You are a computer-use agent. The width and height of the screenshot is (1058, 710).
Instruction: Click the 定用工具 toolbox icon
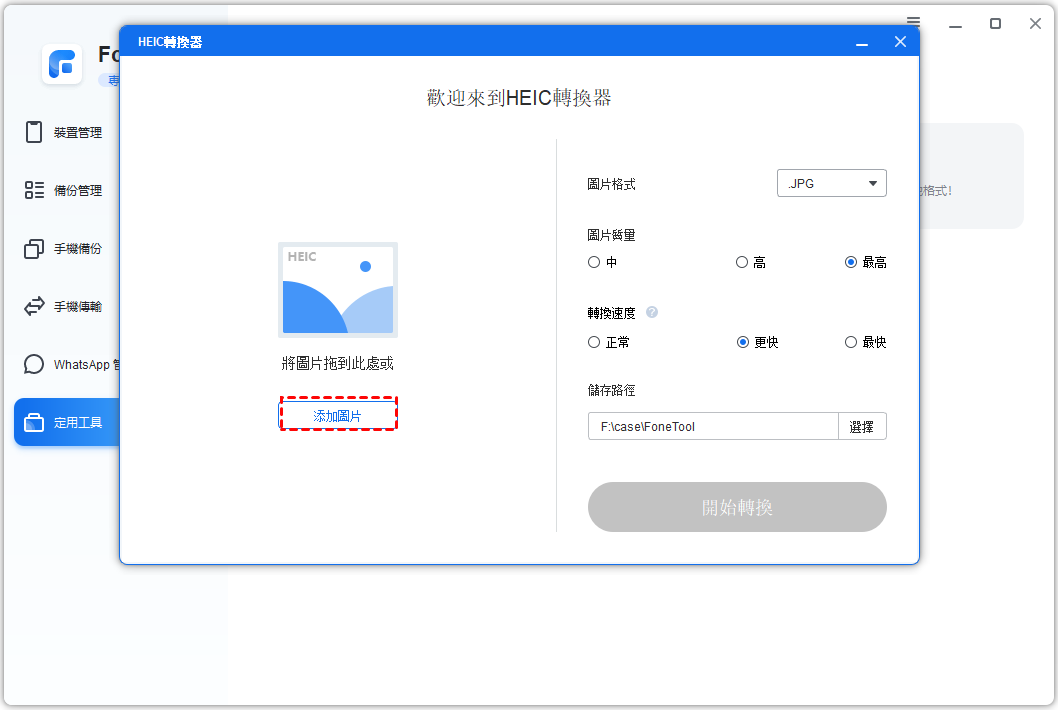34,422
